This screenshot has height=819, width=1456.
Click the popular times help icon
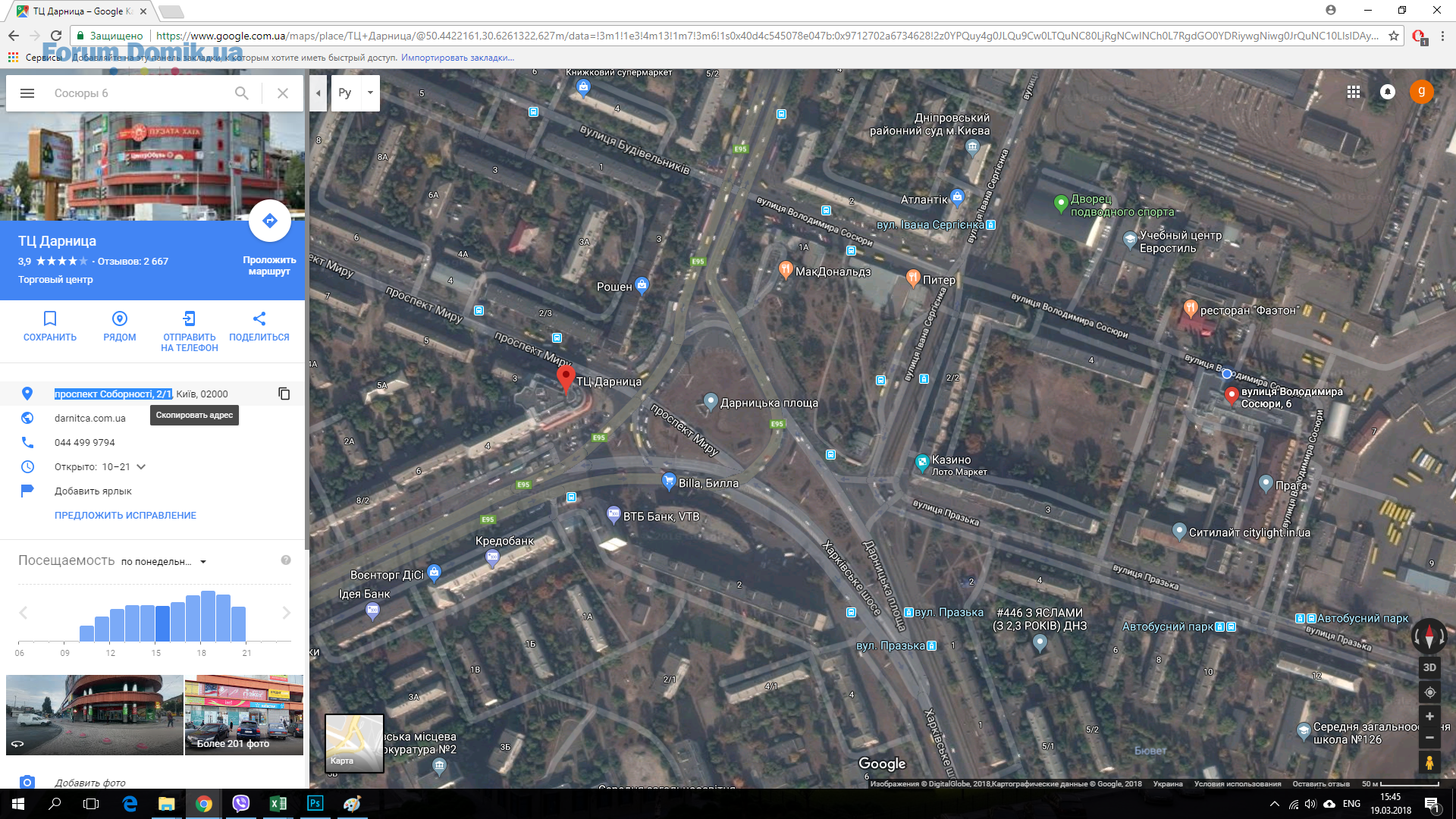point(286,560)
